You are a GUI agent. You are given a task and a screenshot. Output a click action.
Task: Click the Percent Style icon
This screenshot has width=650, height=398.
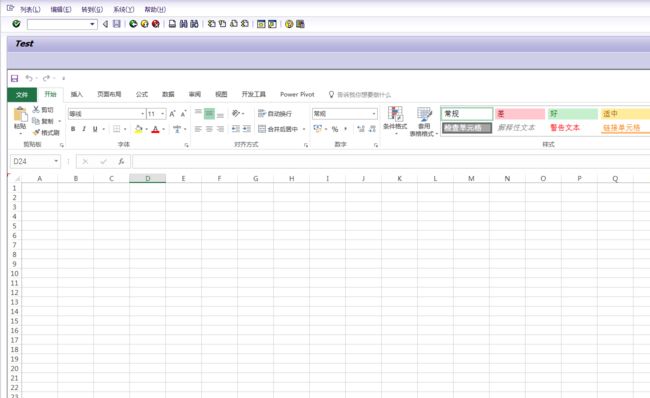click(335, 129)
